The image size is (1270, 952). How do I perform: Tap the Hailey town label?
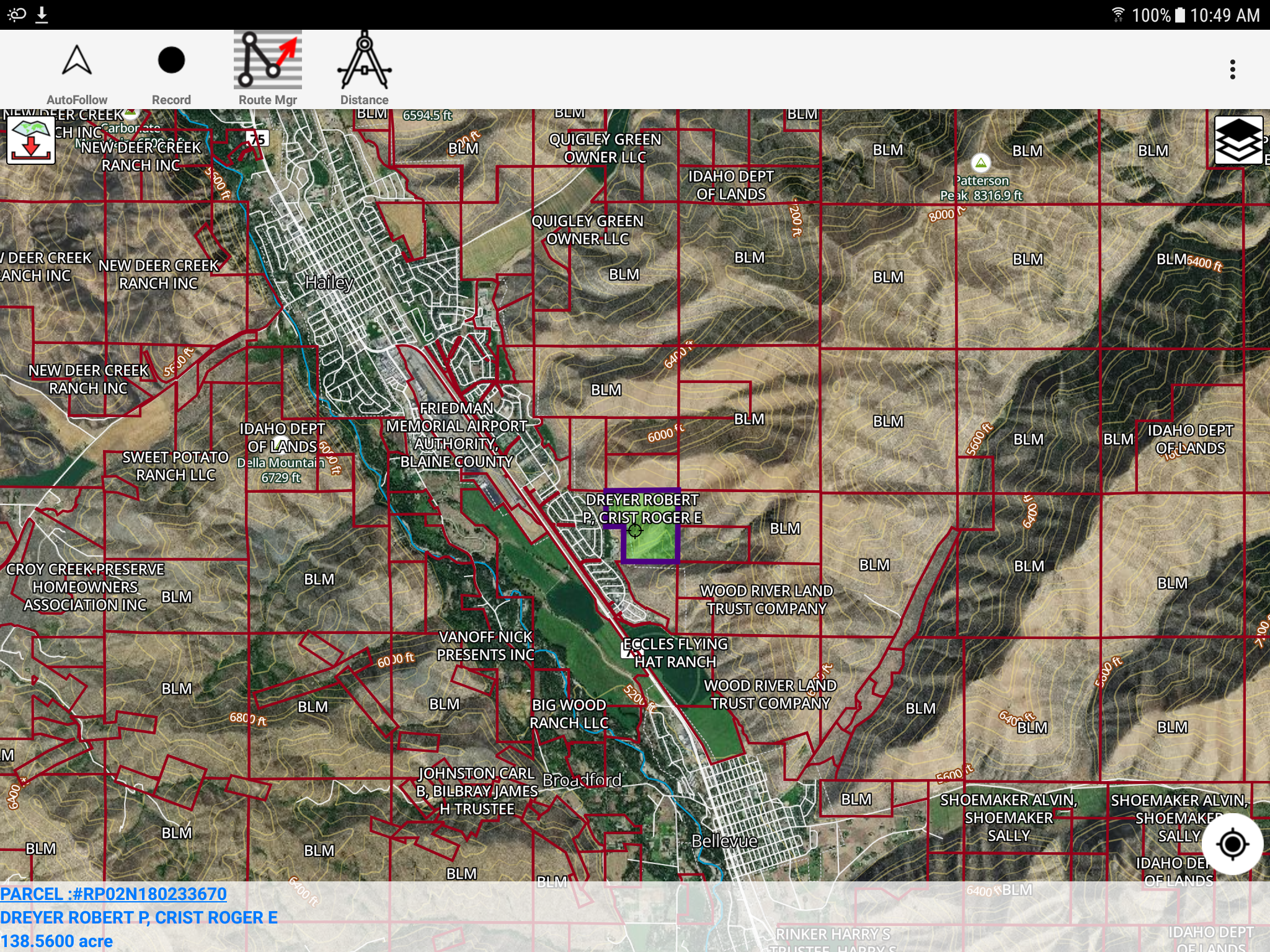tap(329, 283)
